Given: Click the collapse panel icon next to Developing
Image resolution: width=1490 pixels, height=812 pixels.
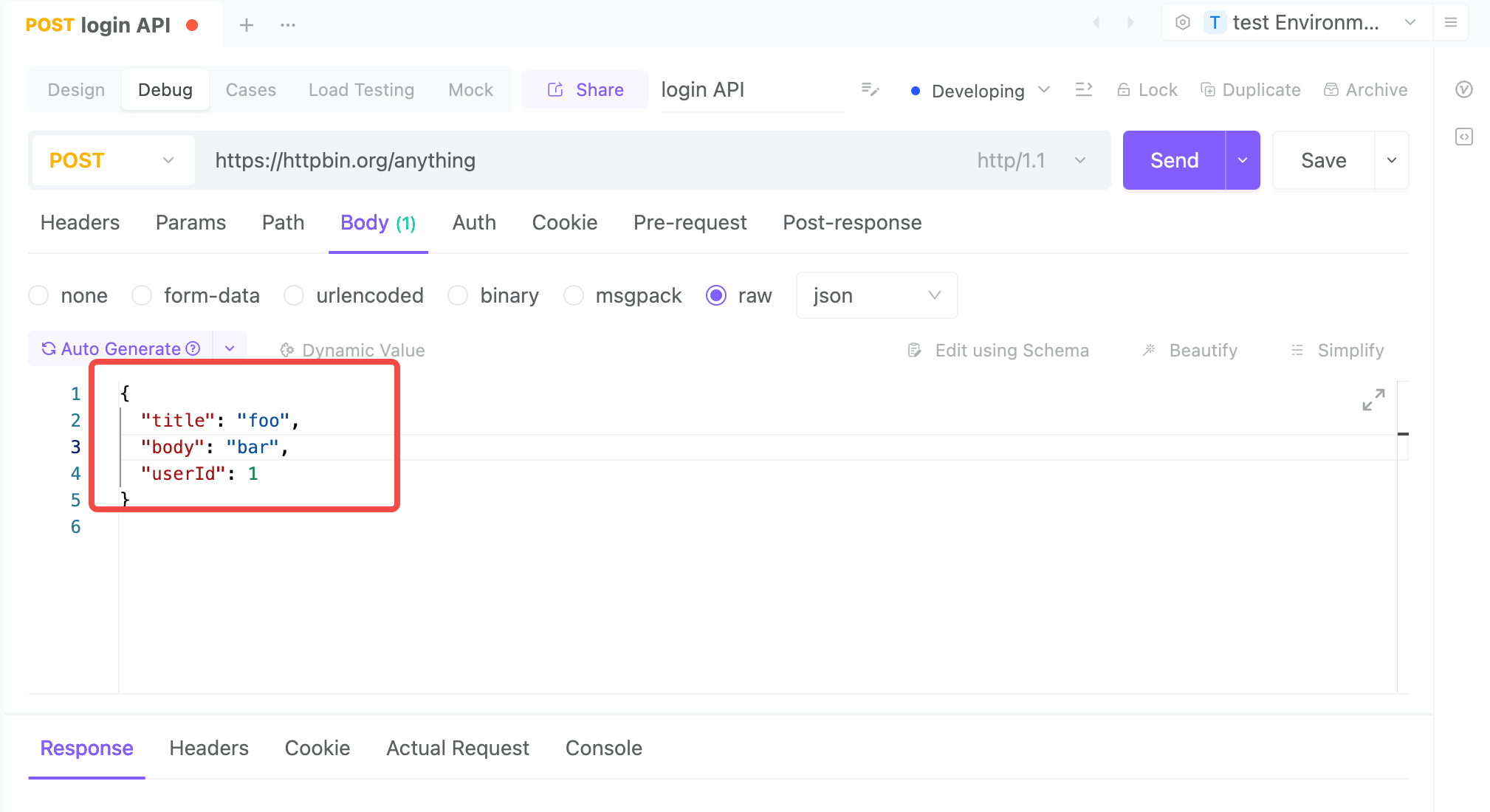Looking at the screenshot, I should (1084, 90).
